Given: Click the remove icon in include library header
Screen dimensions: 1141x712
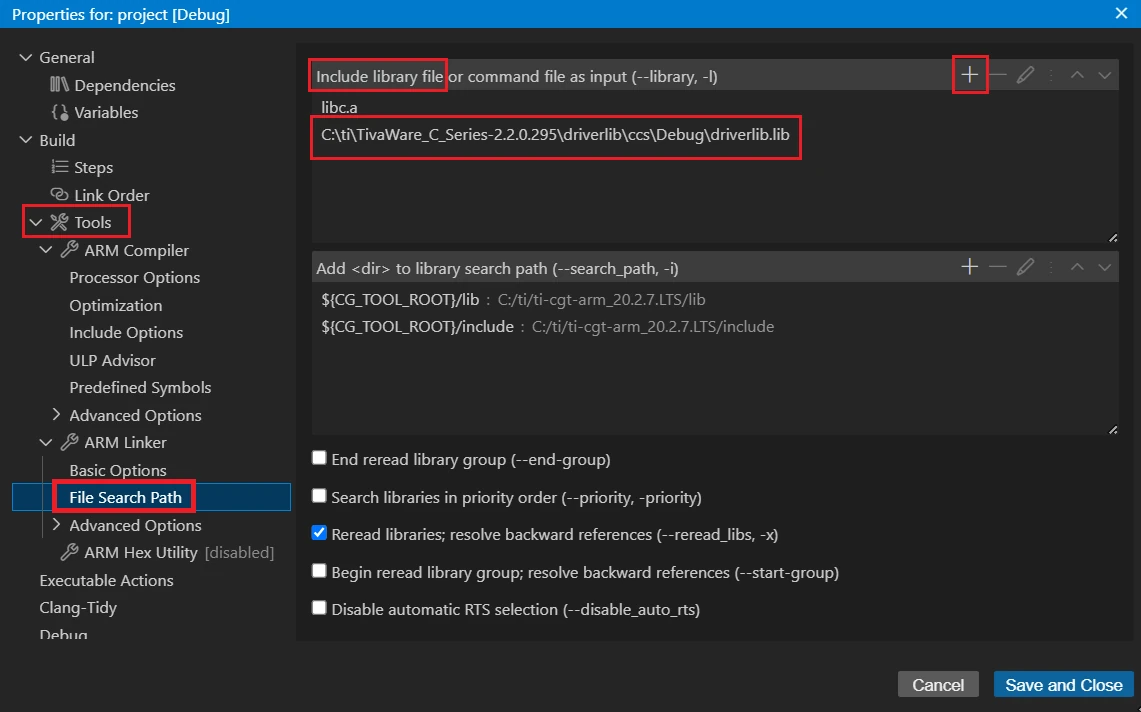Looking at the screenshot, I should click(997, 75).
